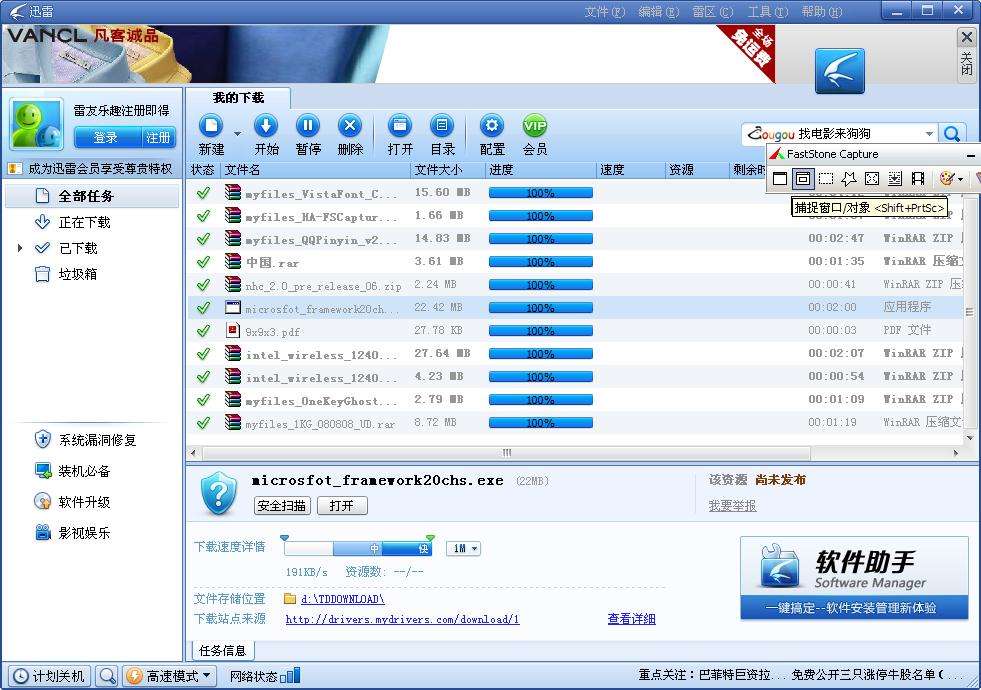Screen dimensions: 981x690
Task: Click the progress bar of myfiles_1KG_080808_UD.rar
Action: click(x=541, y=423)
